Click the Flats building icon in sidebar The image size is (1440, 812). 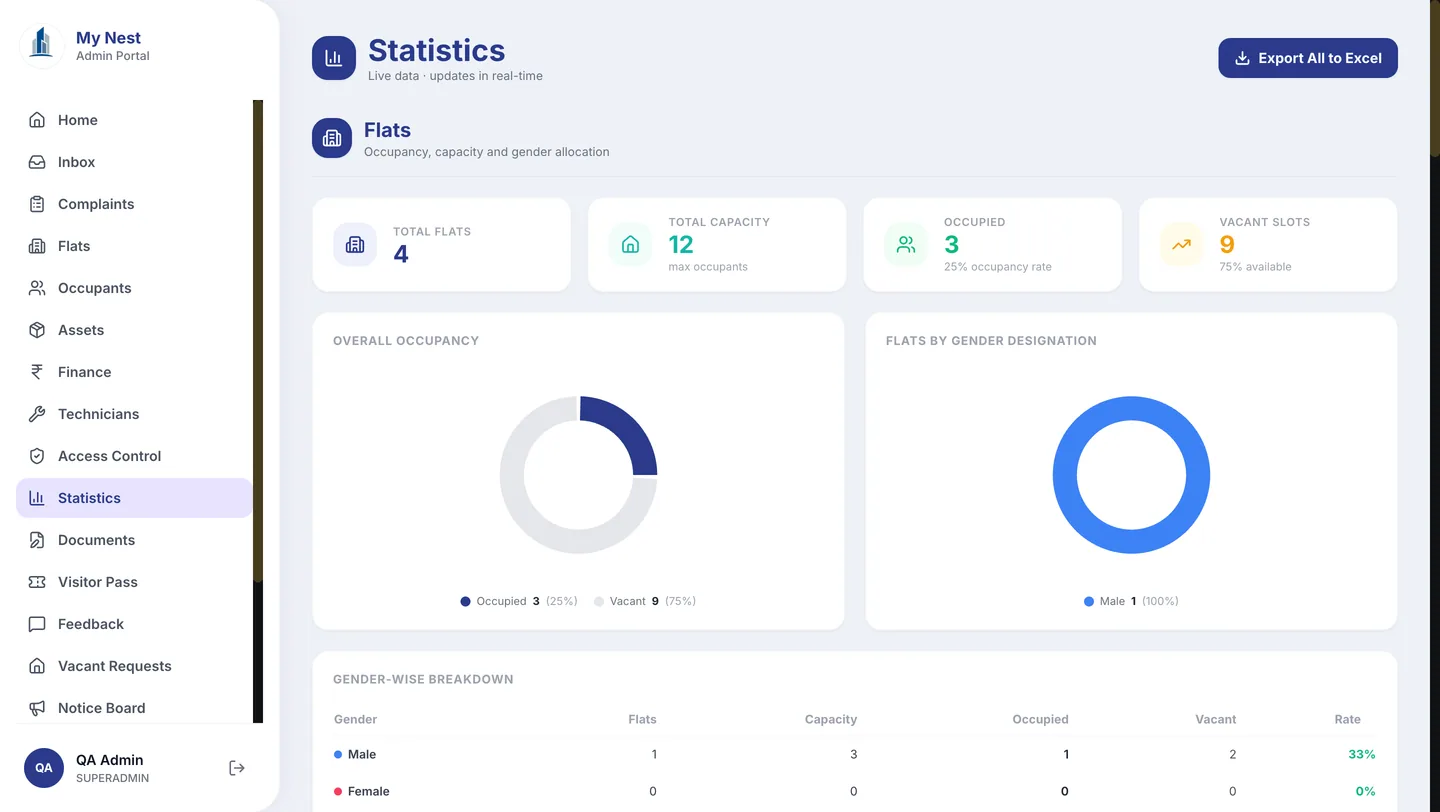pyautogui.click(x=37, y=246)
